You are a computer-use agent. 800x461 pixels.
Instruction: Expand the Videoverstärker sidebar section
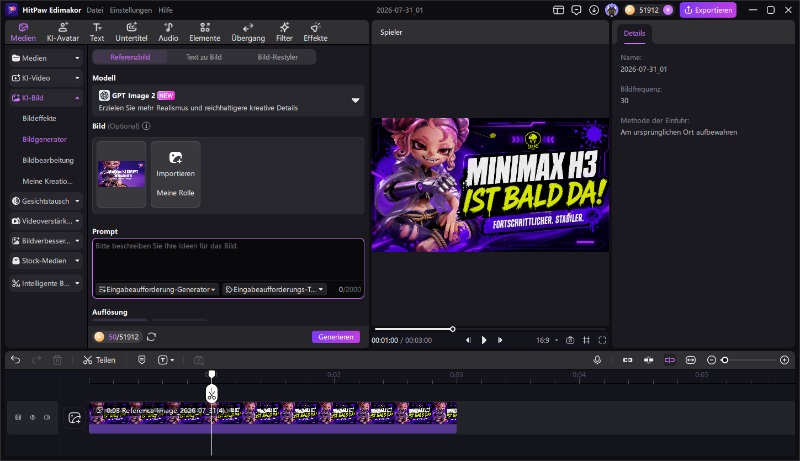(x=45, y=221)
